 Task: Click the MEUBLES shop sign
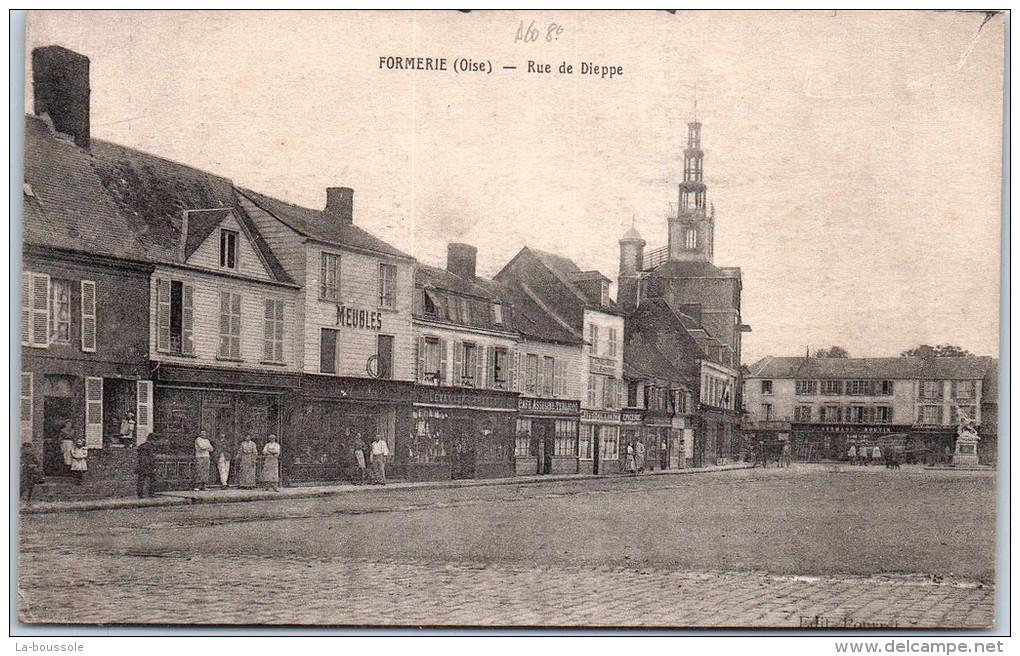click(358, 318)
